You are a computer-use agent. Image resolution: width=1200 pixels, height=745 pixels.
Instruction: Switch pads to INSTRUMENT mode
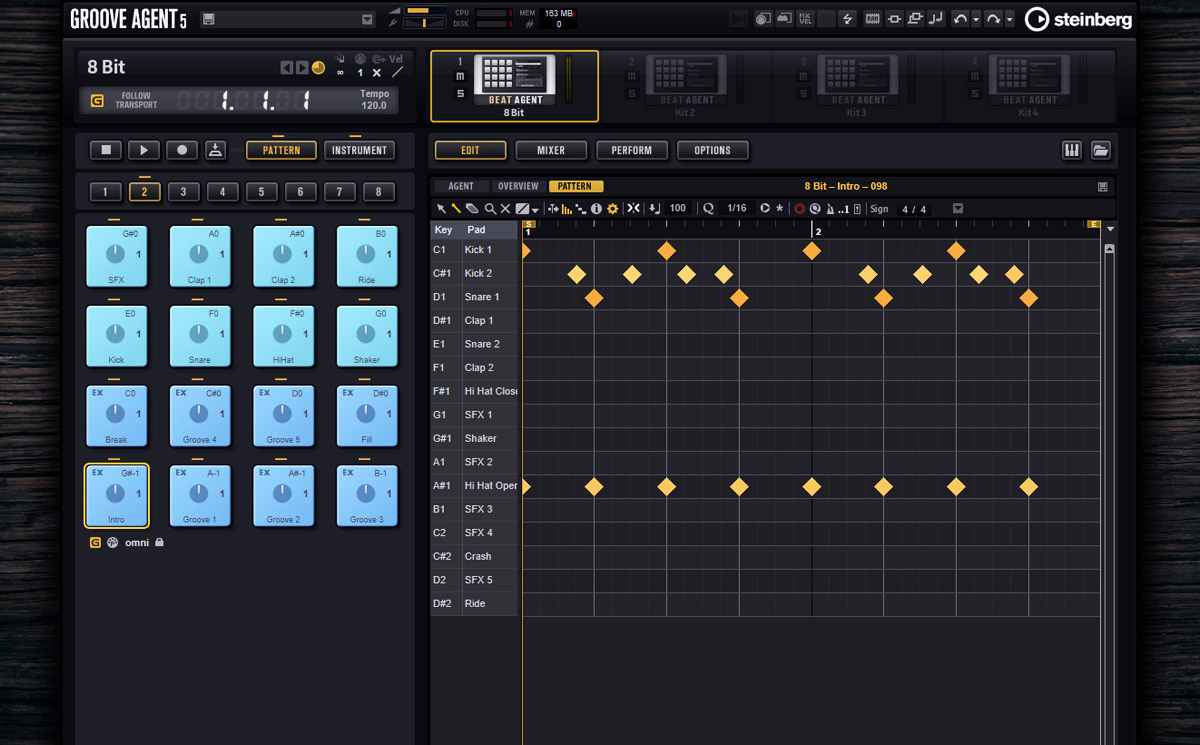(359, 150)
